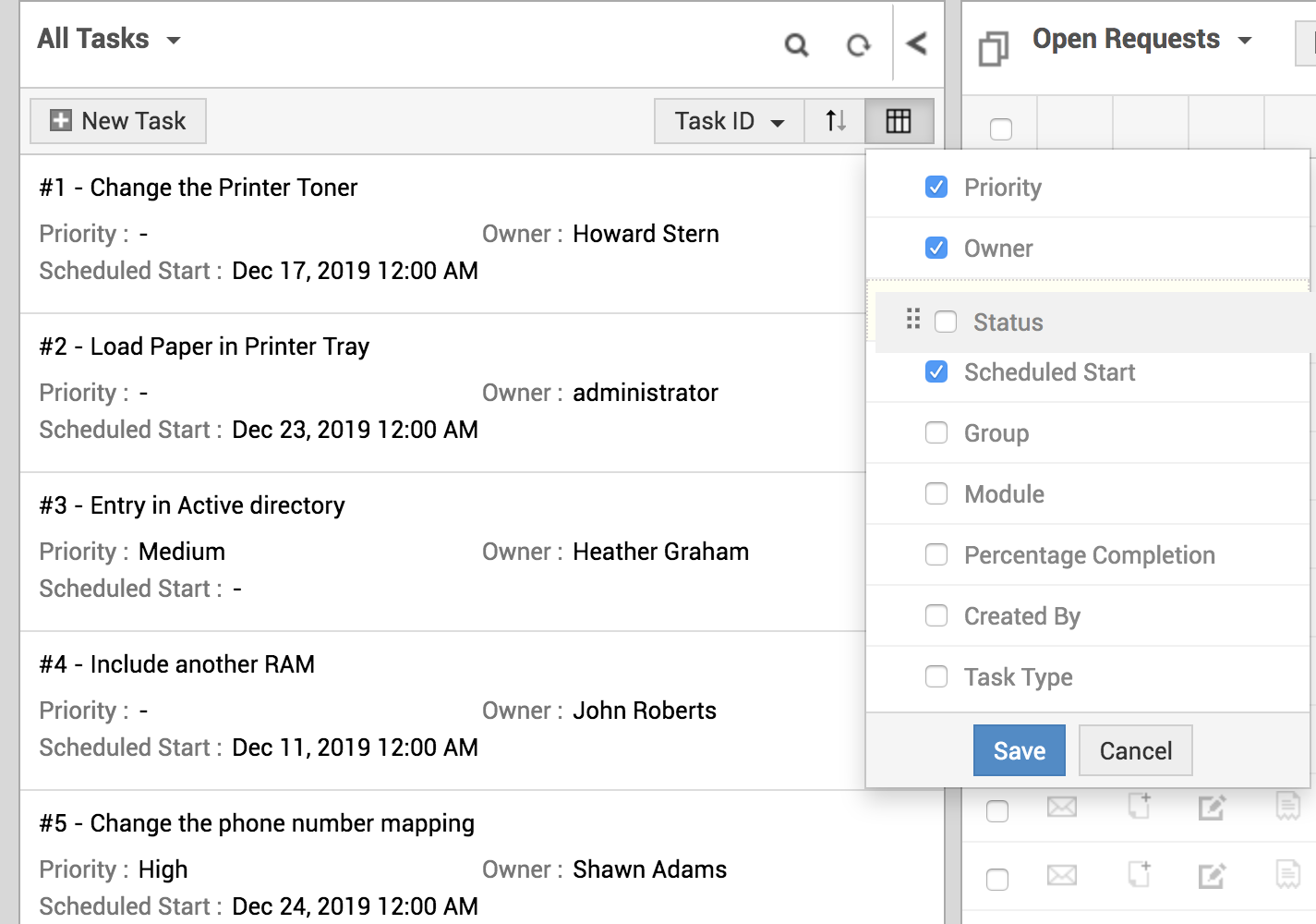This screenshot has width=1316, height=924.
Task: Click the add-note page icon in upper request row
Action: point(1139,806)
